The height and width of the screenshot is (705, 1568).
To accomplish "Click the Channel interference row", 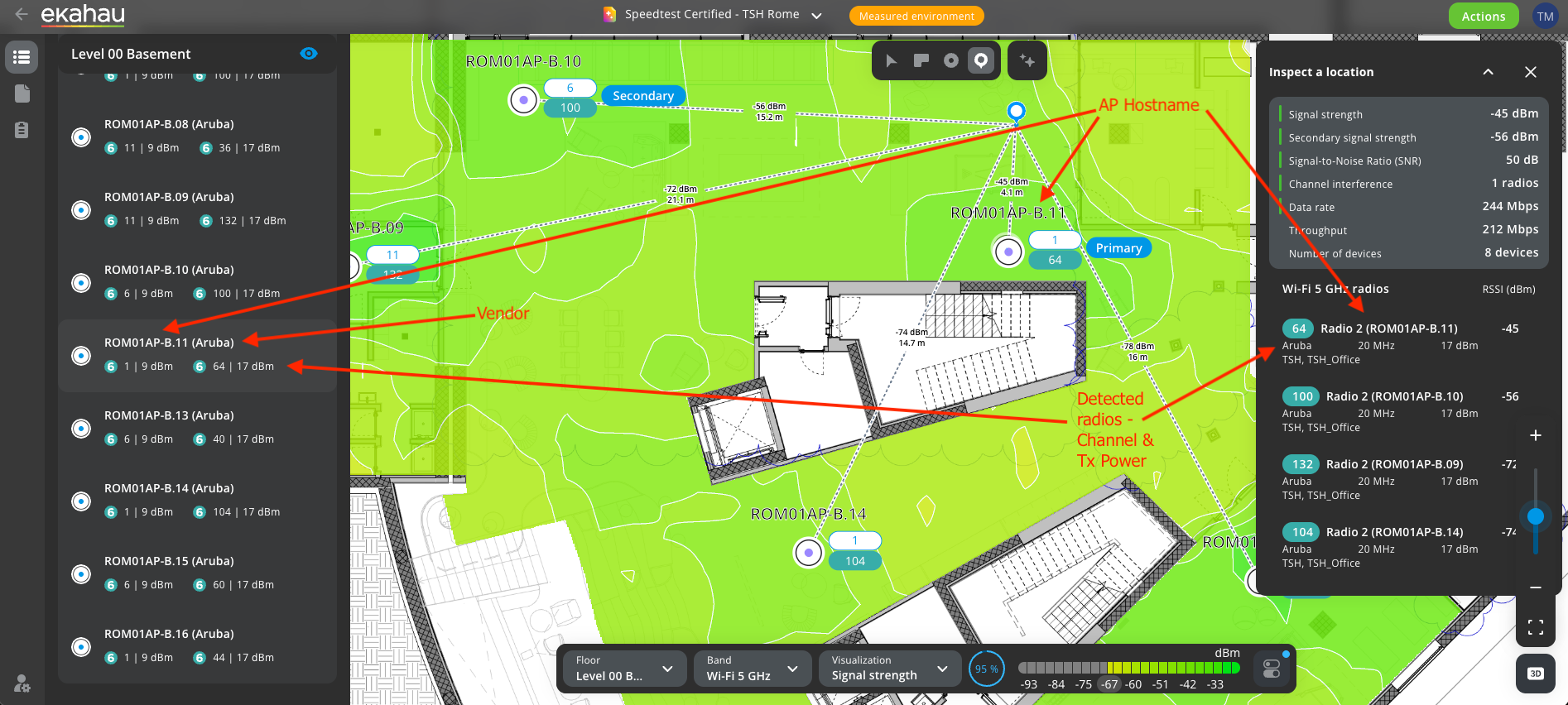I will pos(1408,183).
